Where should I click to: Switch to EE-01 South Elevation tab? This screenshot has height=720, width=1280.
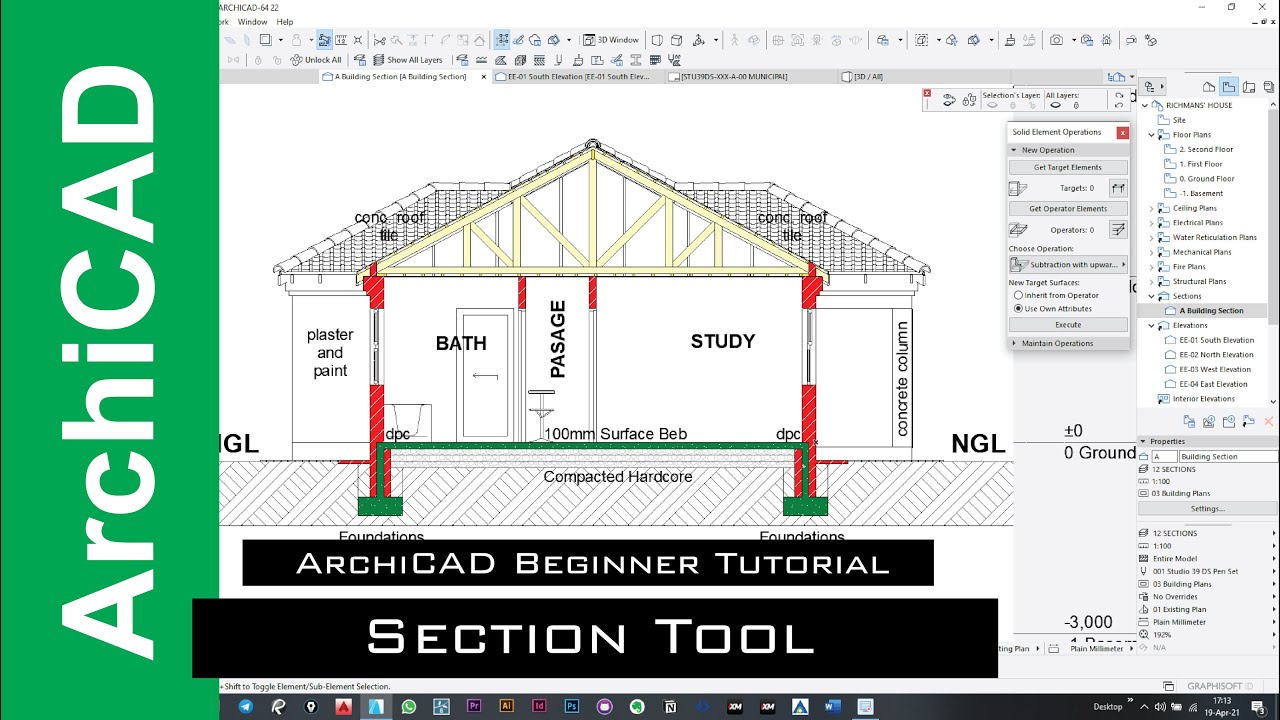pos(579,76)
